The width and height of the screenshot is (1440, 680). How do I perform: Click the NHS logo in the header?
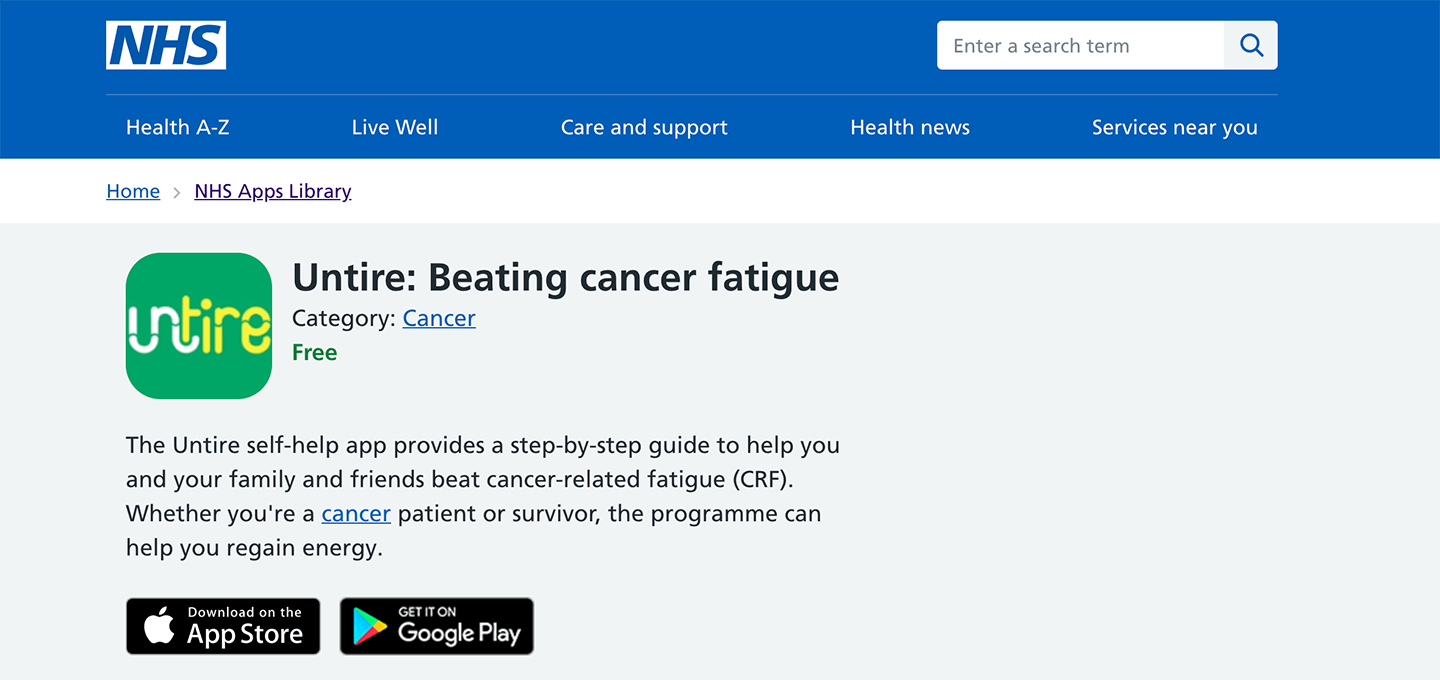(x=166, y=45)
